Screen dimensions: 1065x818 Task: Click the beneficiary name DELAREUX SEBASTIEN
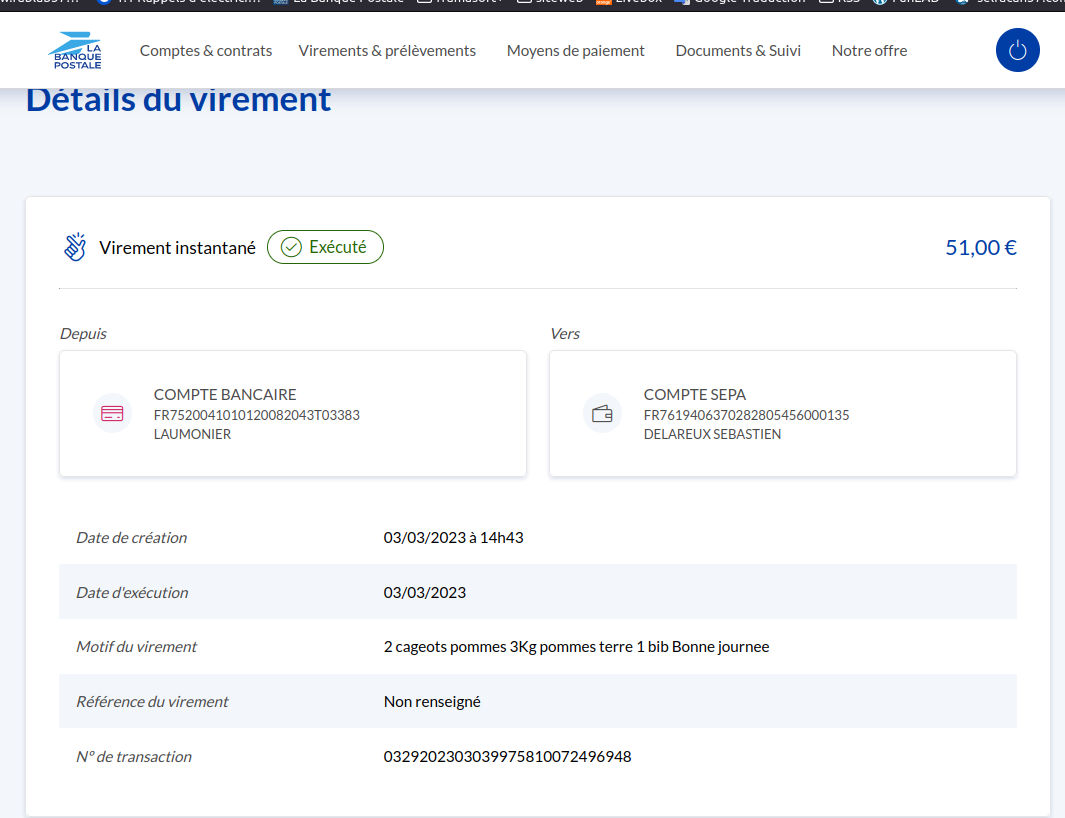712,434
